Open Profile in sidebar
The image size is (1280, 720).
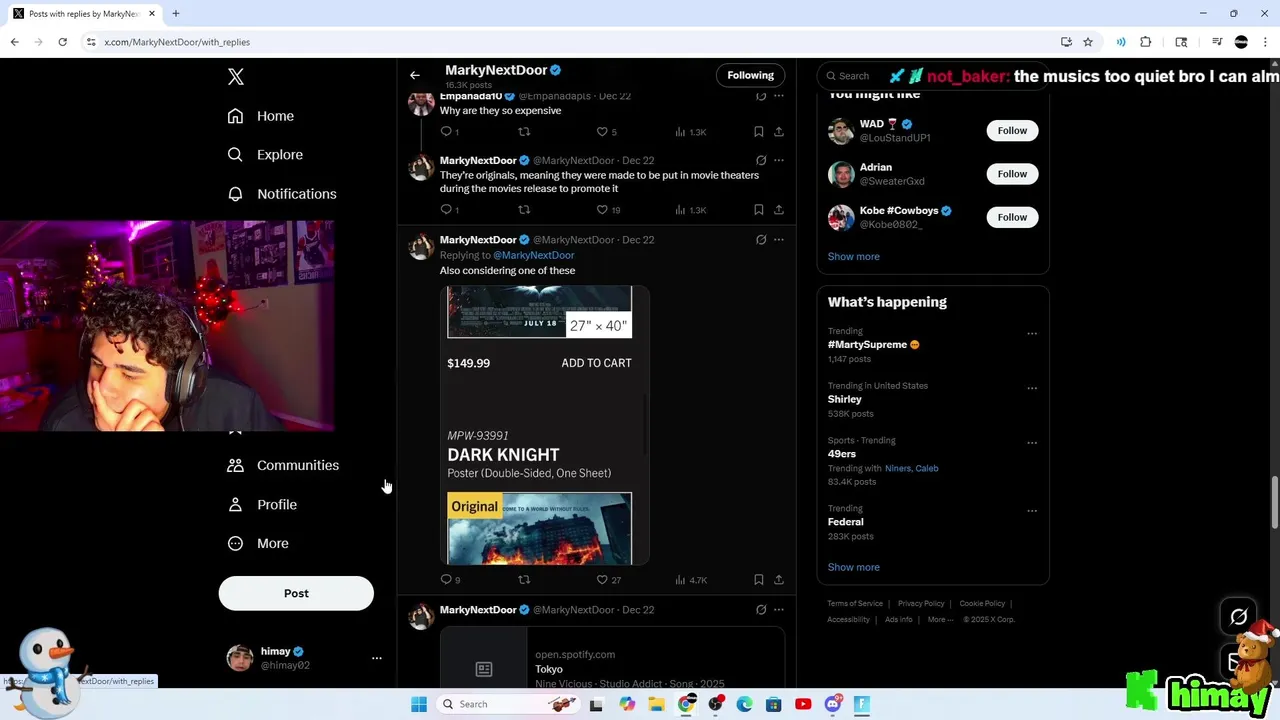click(x=262, y=505)
